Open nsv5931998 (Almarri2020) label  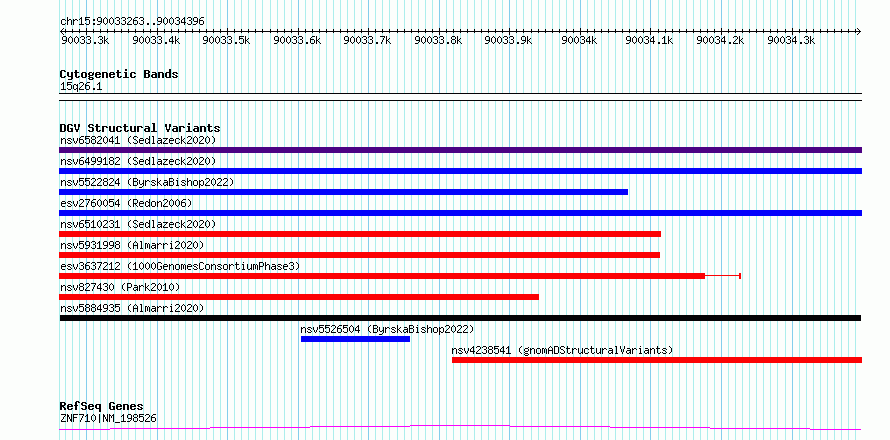pyautogui.click(x=132, y=245)
